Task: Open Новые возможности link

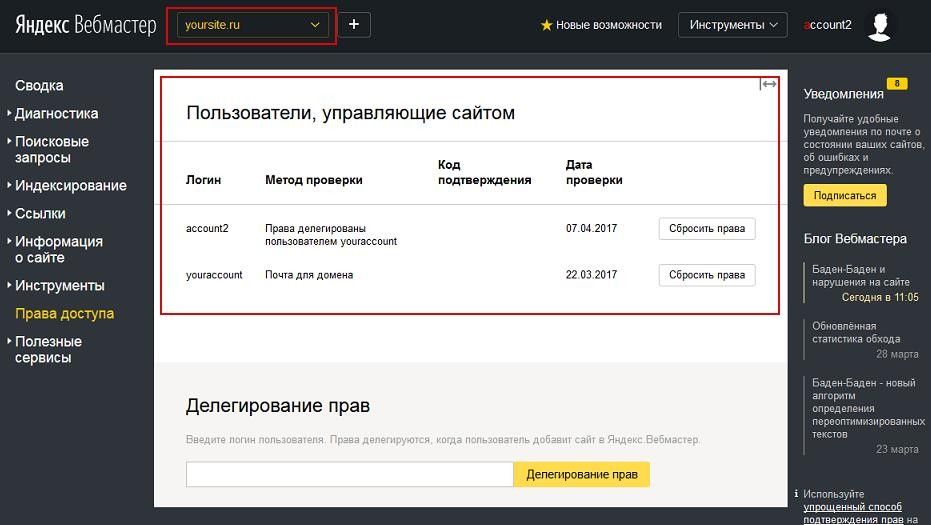Action: pyautogui.click(x=609, y=25)
